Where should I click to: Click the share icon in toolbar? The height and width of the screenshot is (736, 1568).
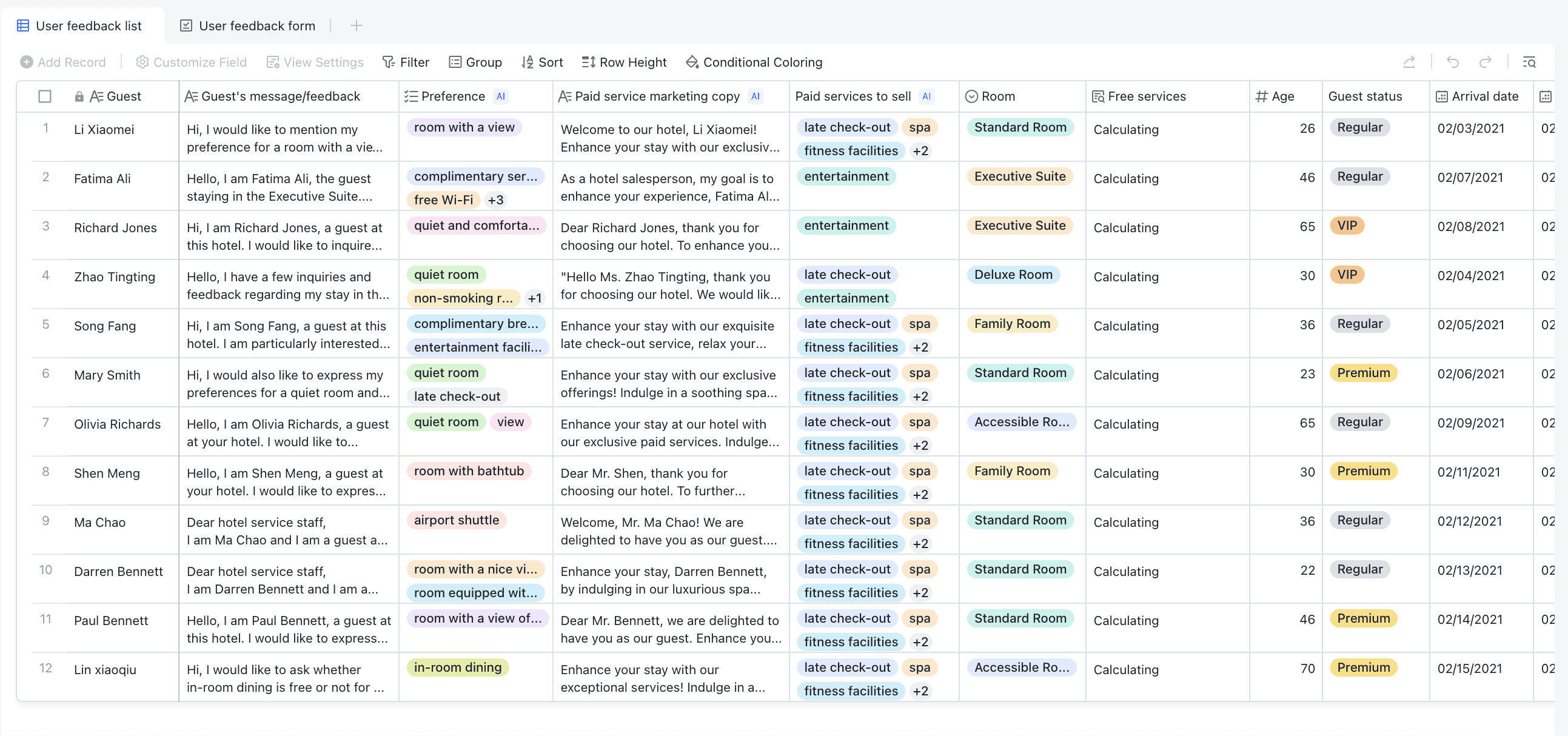coord(1409,62)
